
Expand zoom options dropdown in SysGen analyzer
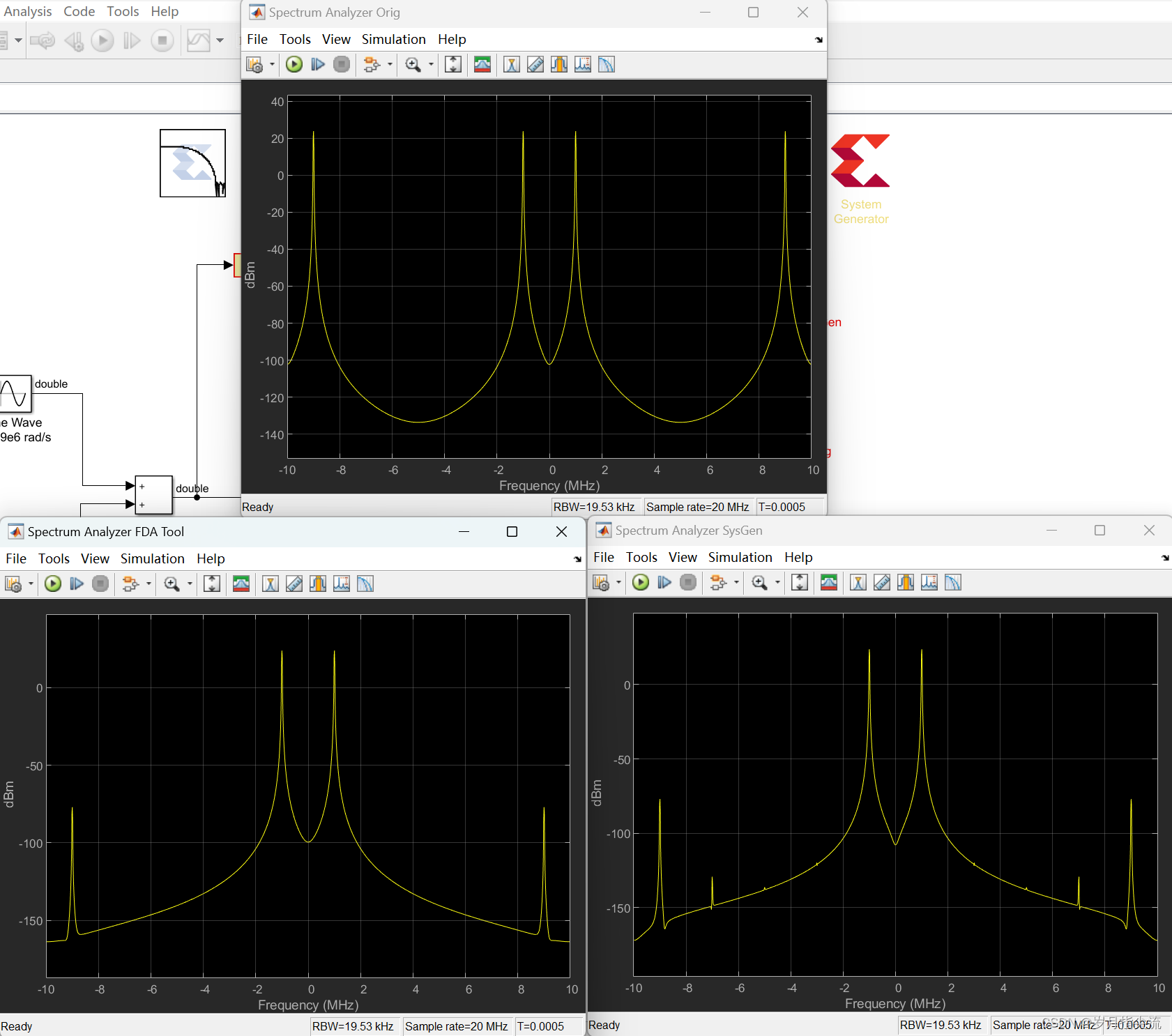tap(777, 583)
